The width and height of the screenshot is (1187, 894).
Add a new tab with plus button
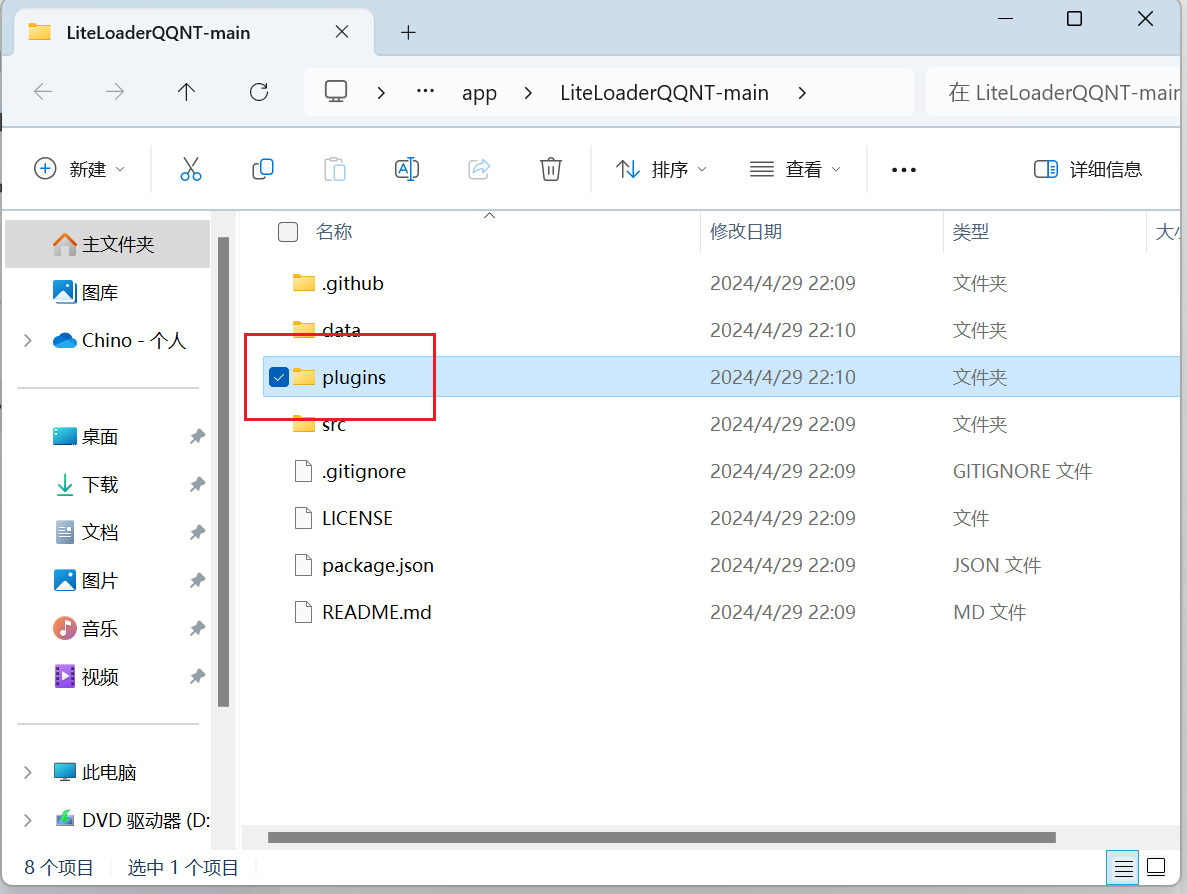click(x=408, y=33)
